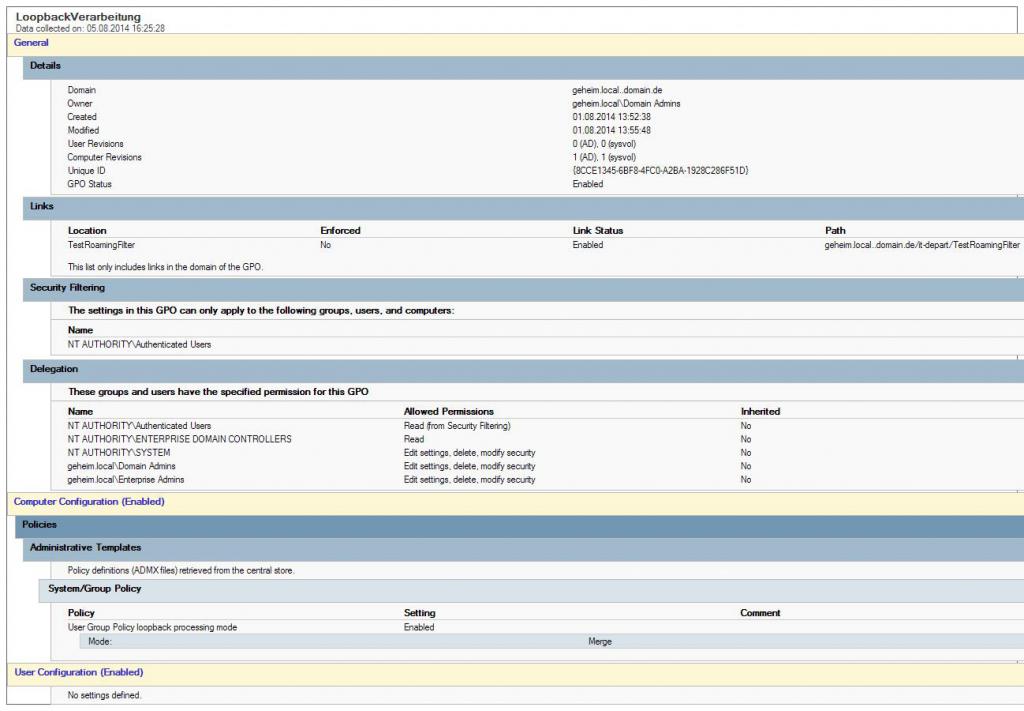Select the link path ending in /TestRoamingFilter
Viewport: 1024px width, 711px height.
(922, 245)
